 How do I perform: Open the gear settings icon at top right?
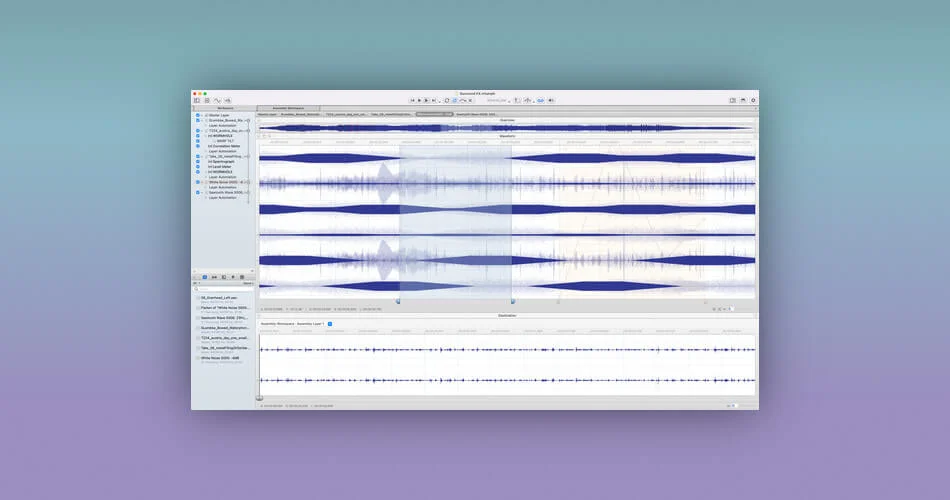point(753,101)
